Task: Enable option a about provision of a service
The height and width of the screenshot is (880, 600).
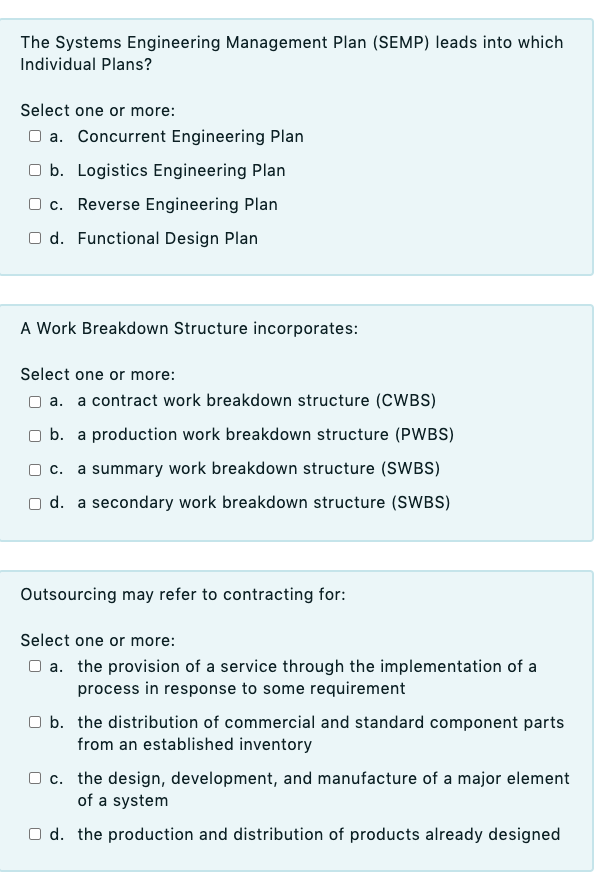Action: (x=34, y=666)
